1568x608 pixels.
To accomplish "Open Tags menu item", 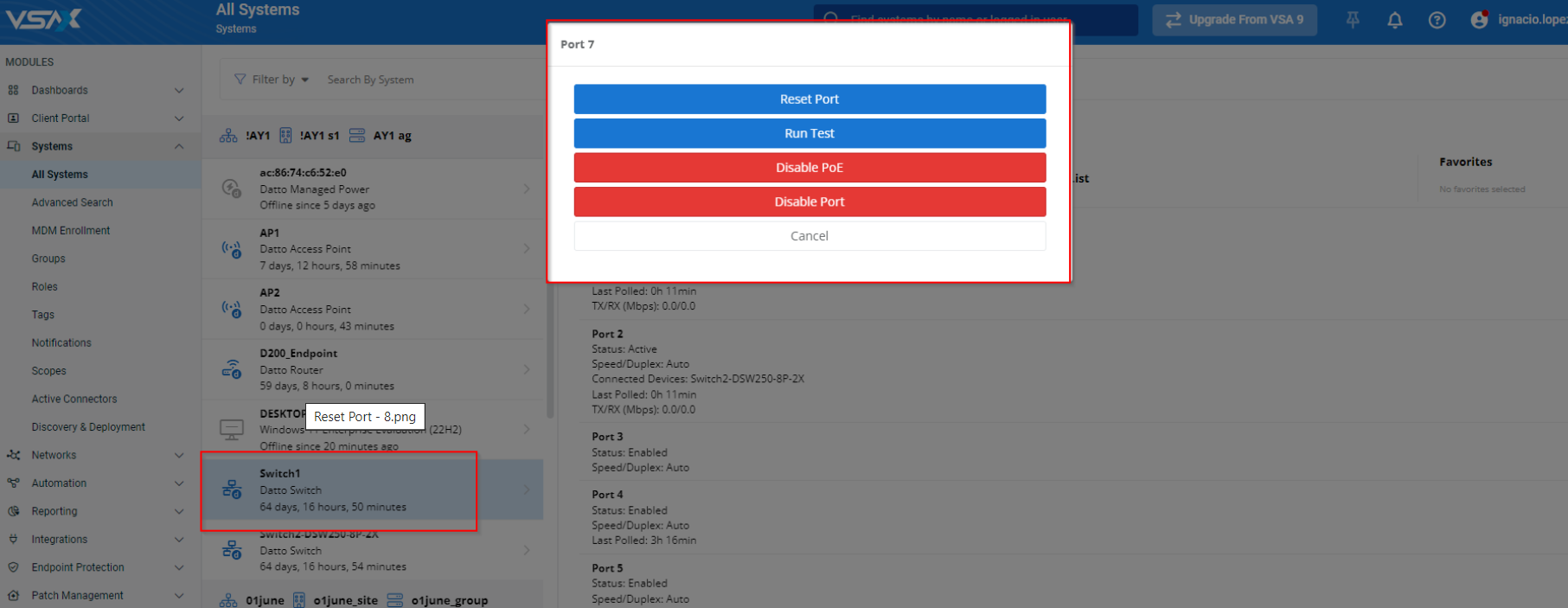I will tap(43, 315).
